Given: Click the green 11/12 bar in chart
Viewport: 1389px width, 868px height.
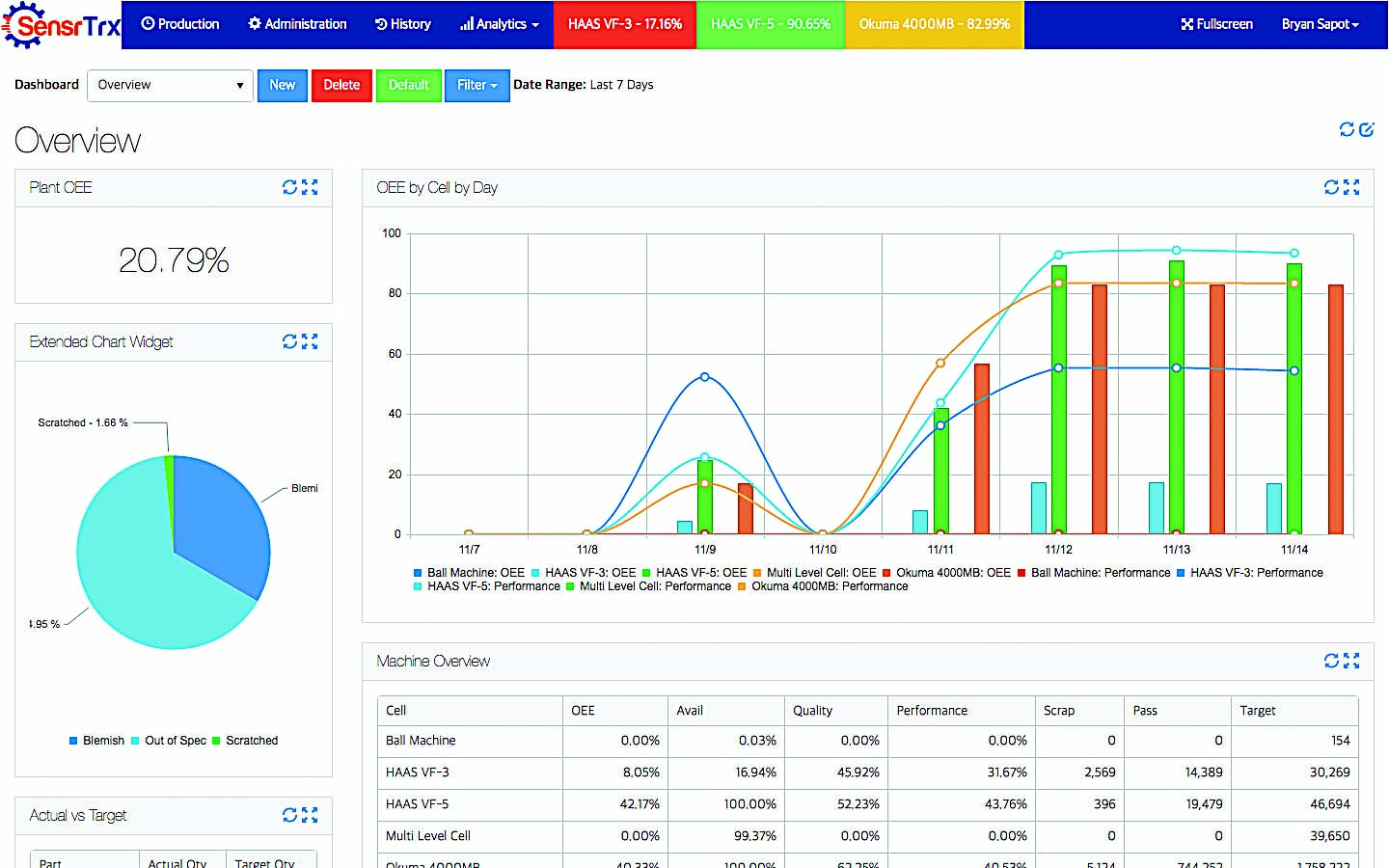Looking at the screenshot, I should (1058, 399).
